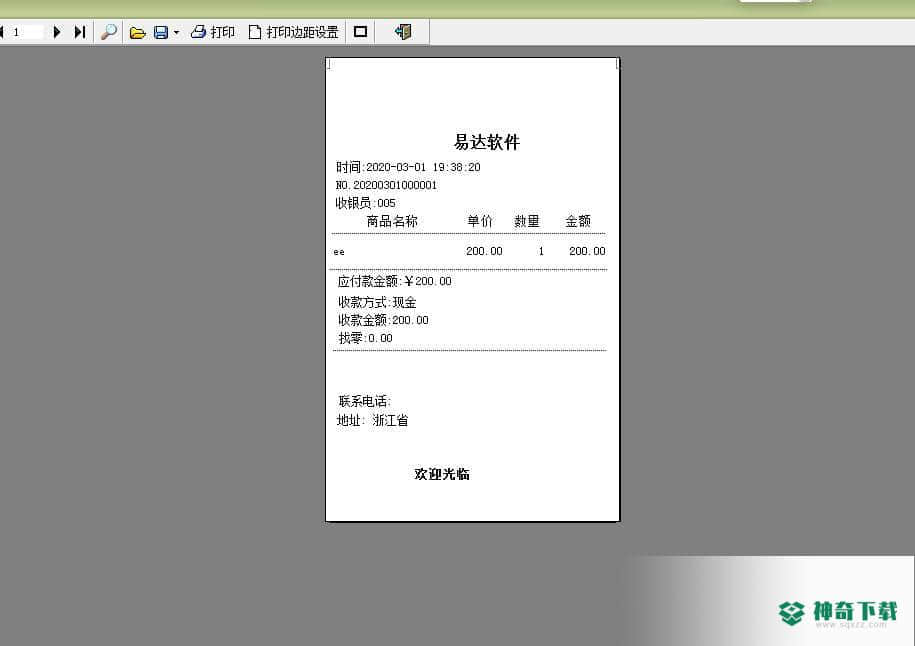Jump to the last preview page
Image resolution: width=915 pixels, height=646 pixels.
click(80, 32)
